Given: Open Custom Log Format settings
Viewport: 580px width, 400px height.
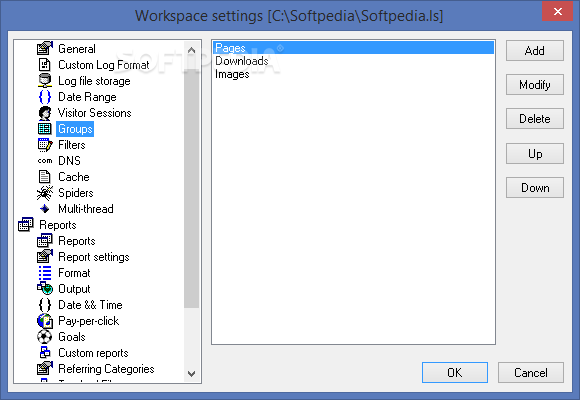Looking at the screenshot, I should (104, 65).
